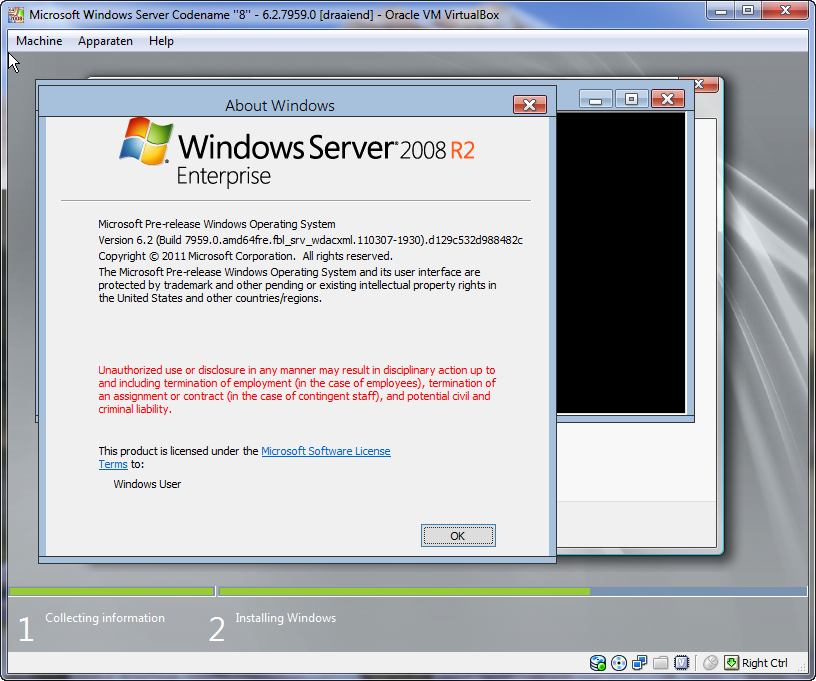Close the VirtualBox VM window

tap(785, 10)
